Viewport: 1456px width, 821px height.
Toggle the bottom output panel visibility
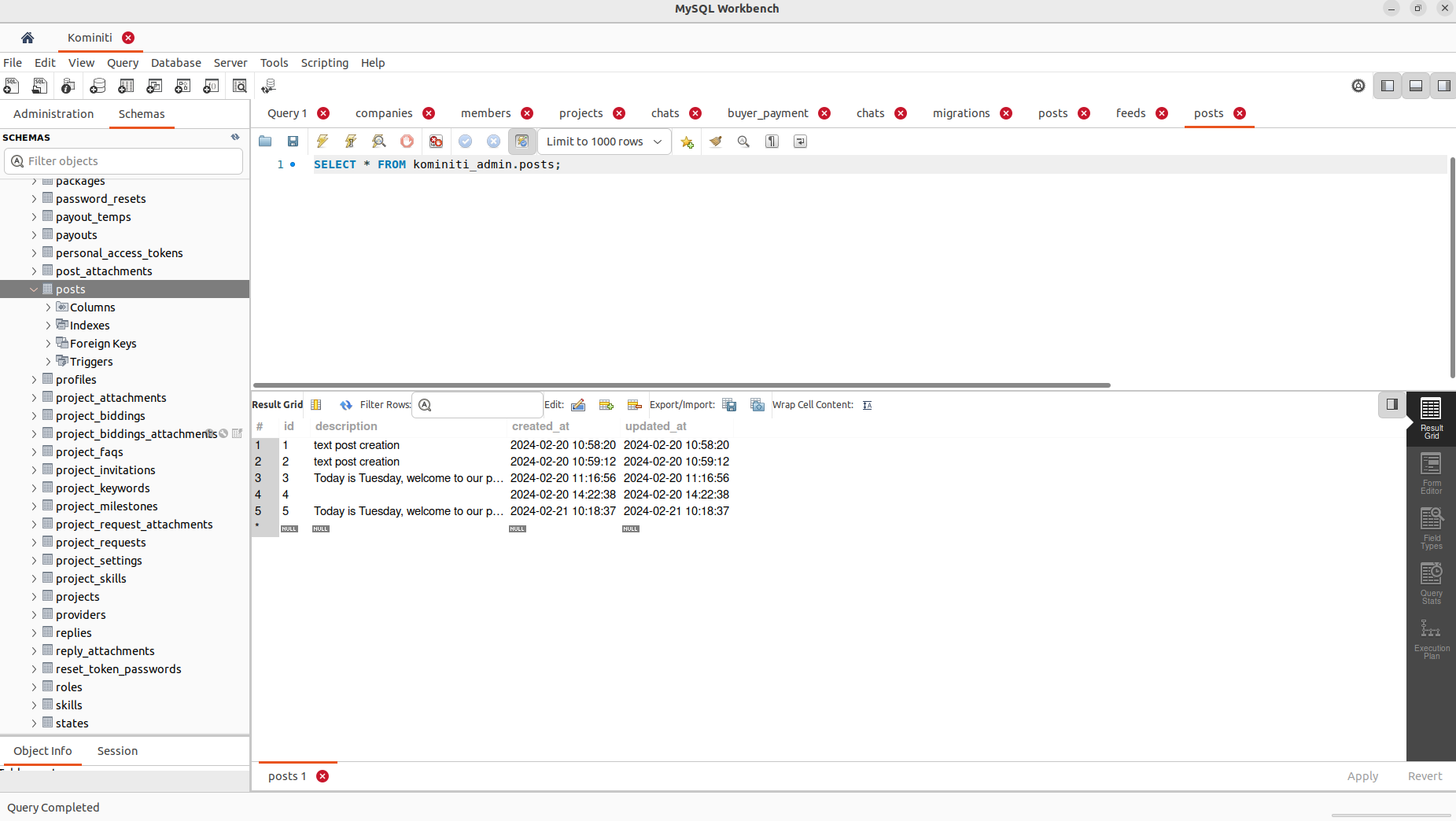coord(1416,86)
